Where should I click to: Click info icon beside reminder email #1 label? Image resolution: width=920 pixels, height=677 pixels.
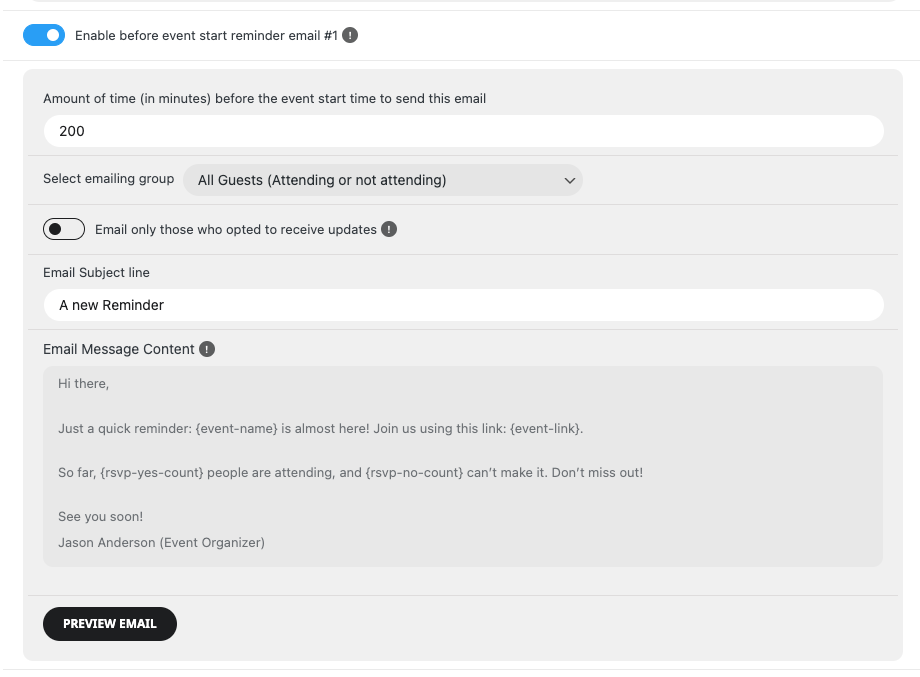[350, 36]
